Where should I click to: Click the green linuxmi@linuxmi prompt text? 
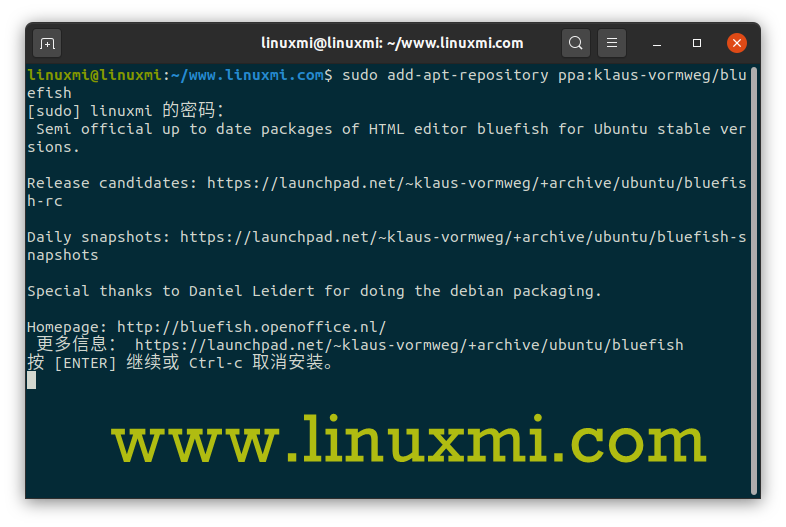pyautogui.click(x=94, y=75)
